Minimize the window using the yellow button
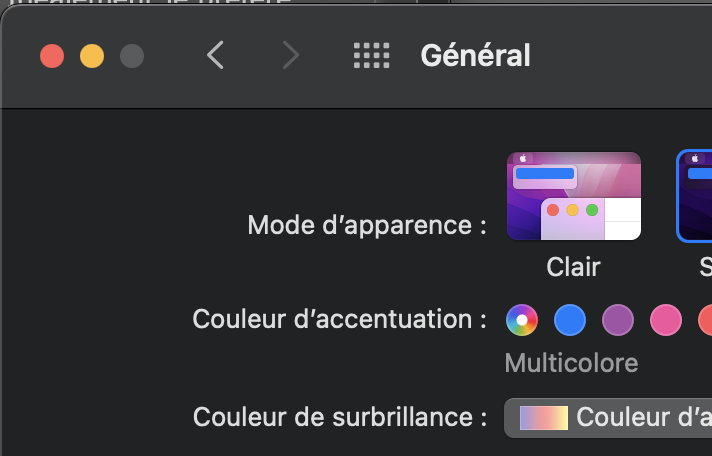Screen dimensions: 712x456 [92, 56]
